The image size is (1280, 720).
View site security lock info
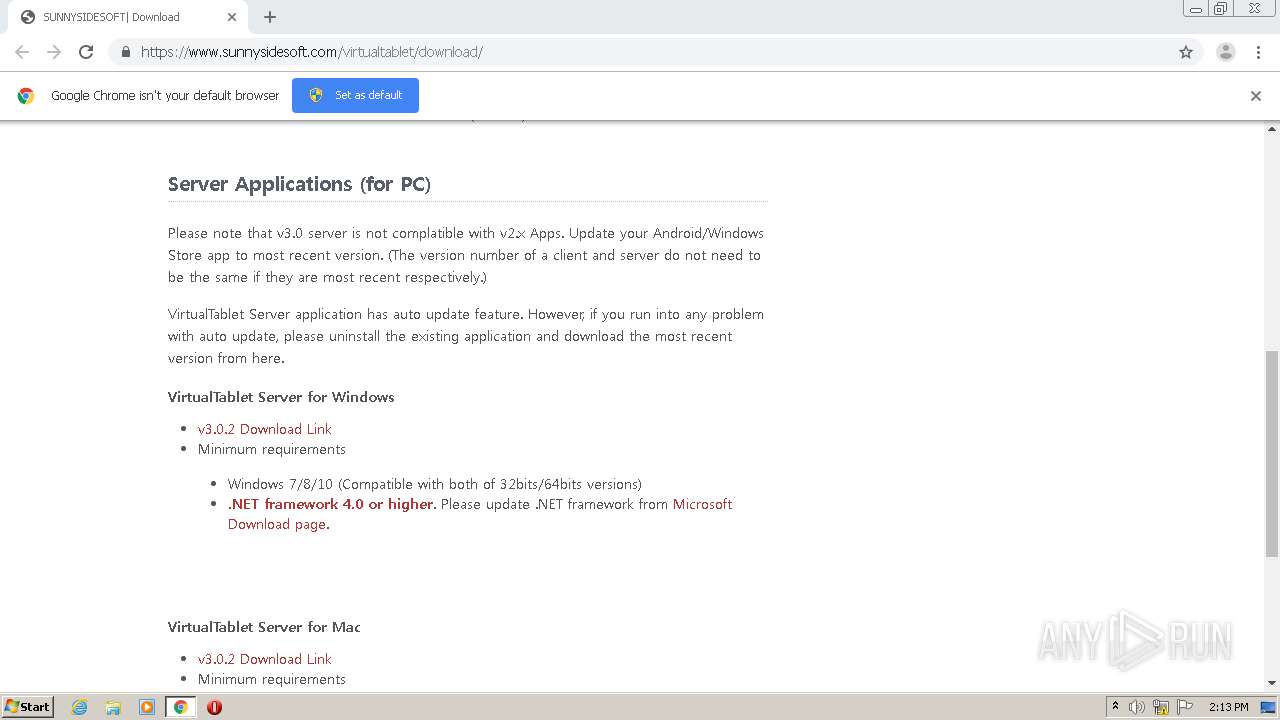click(x=125, y=52)
